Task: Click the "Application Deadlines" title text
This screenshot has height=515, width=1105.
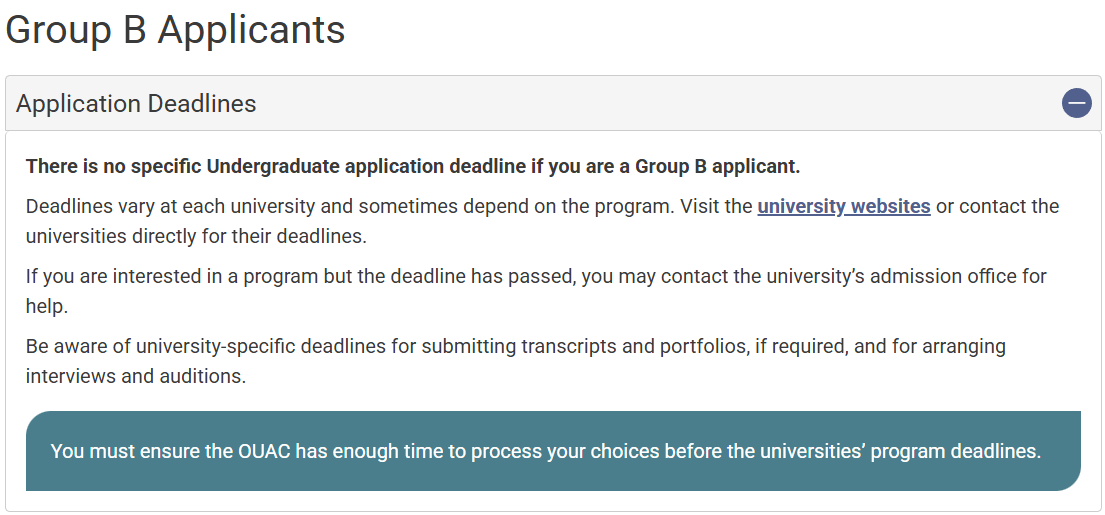Action: click(136, 103)
